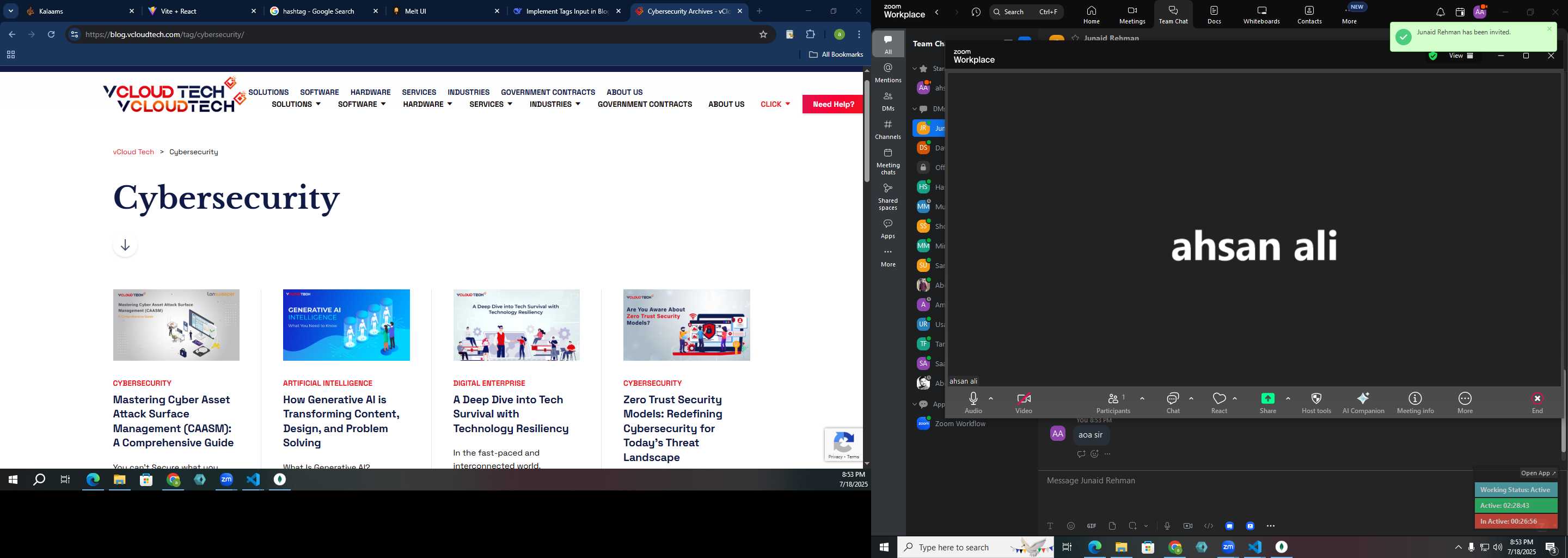Select DMs in Team Chat sidebar
Image resolution: width=1568 pixels, height=558 pixels.
click(x=888, y=101)
